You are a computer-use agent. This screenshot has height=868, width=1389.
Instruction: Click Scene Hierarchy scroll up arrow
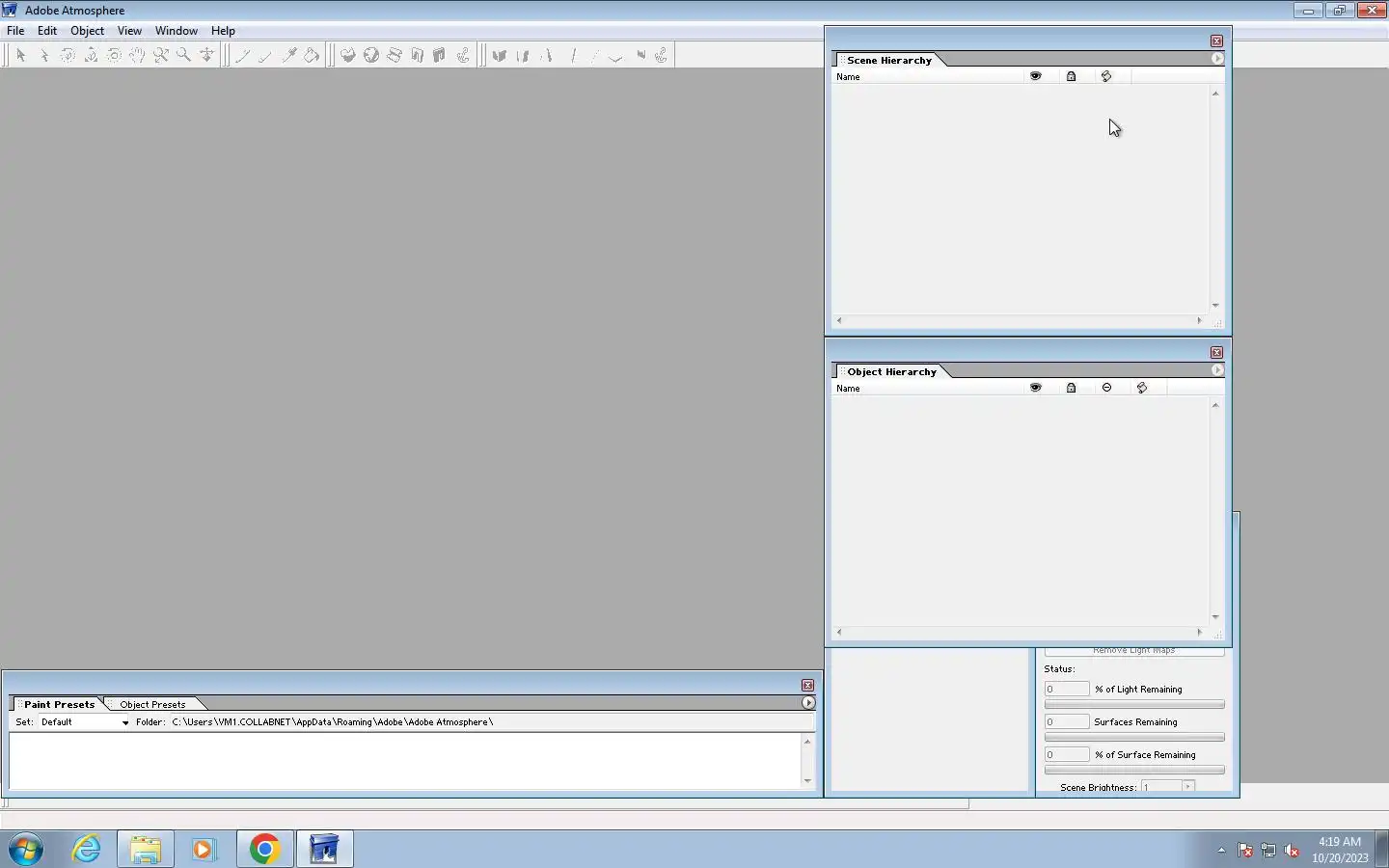pyautogui.click(x=1215, y=94)
